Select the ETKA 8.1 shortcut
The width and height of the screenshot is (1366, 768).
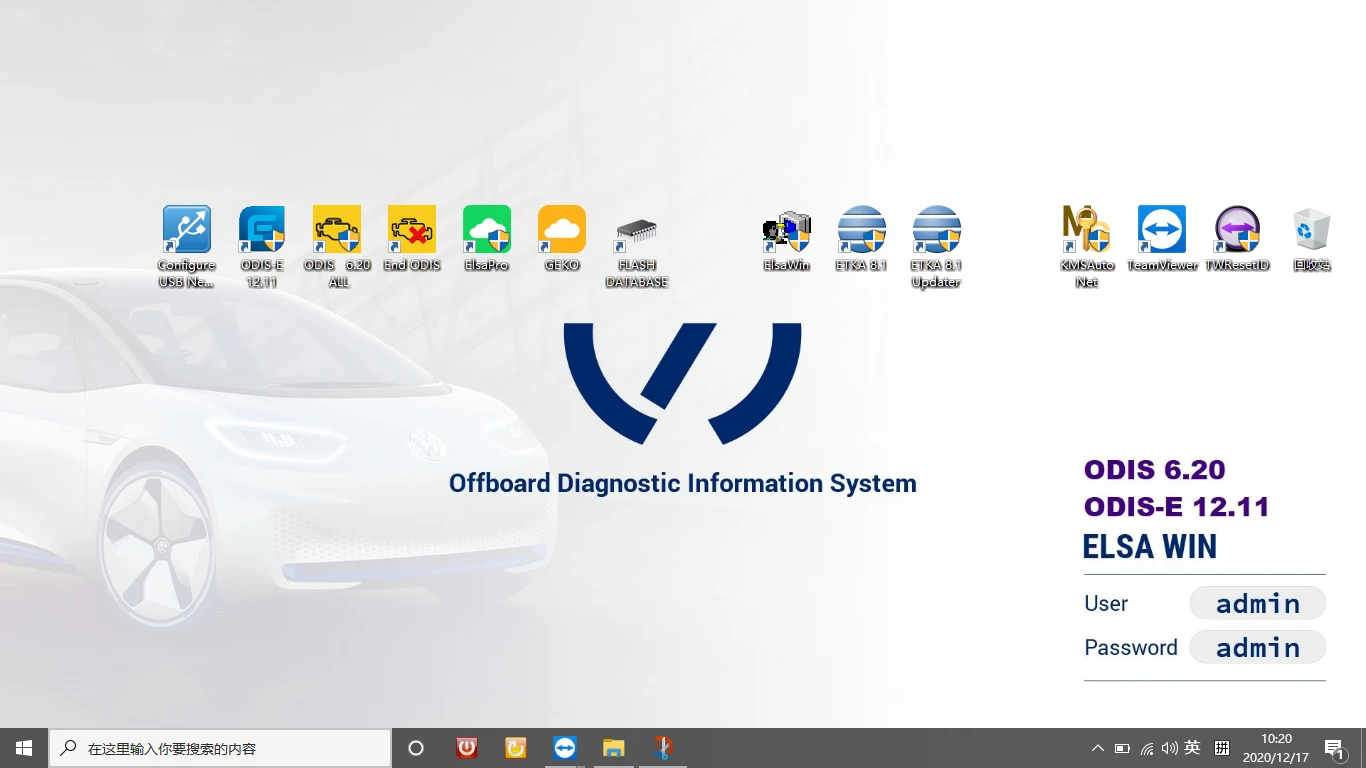tap(862, 238)
